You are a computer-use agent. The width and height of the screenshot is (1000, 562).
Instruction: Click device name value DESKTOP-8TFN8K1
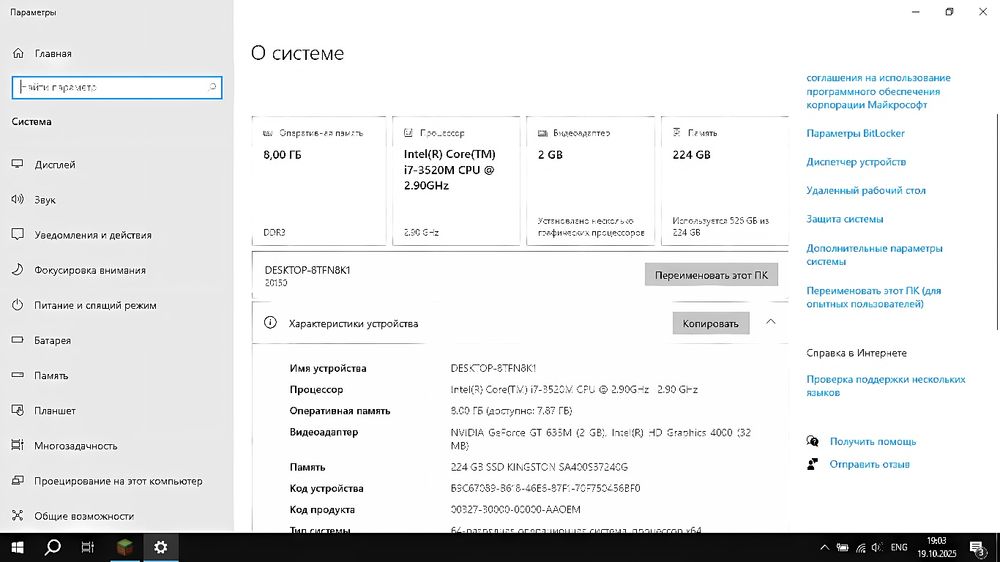coord(493,368)
